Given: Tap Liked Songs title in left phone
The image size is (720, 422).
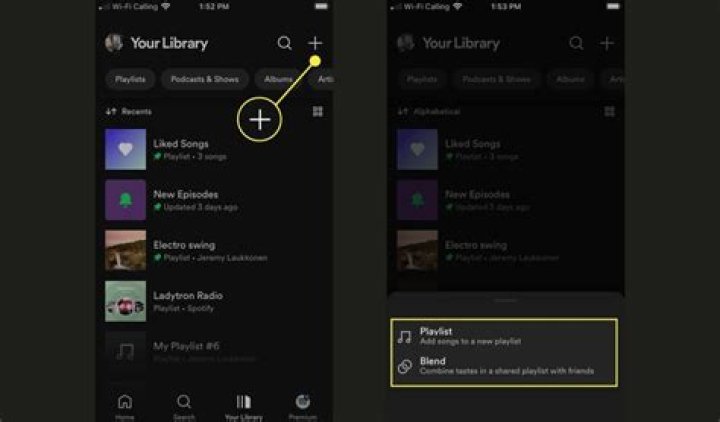Looking at the screenshot, I should (181, 144).
